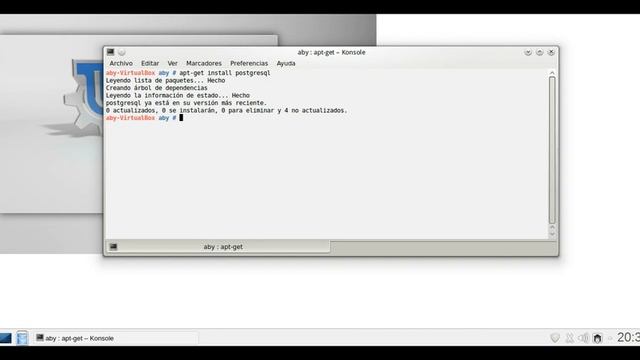Click the shield tray icon
This screenshot has width=640, height=360.
555,338
